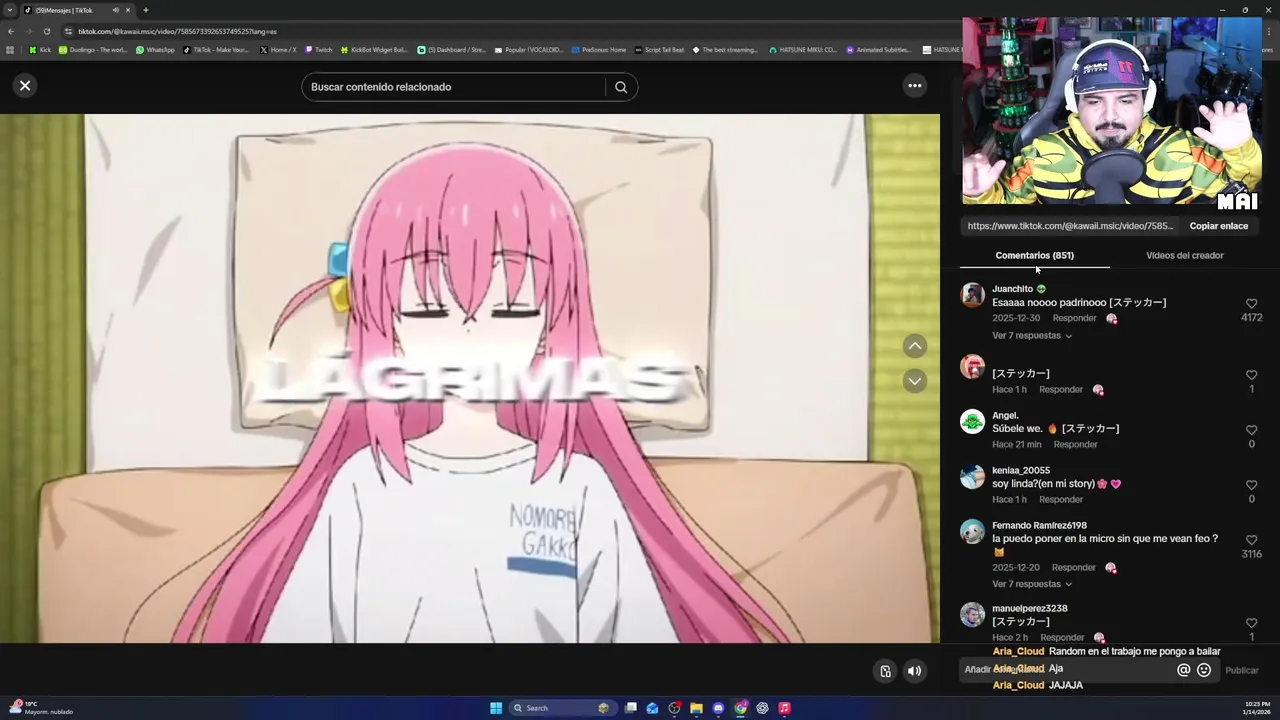The width and height of the screenshot is (1280, 720).
Task: Go to previous video with up arrow
Action: tap(915, 346)
